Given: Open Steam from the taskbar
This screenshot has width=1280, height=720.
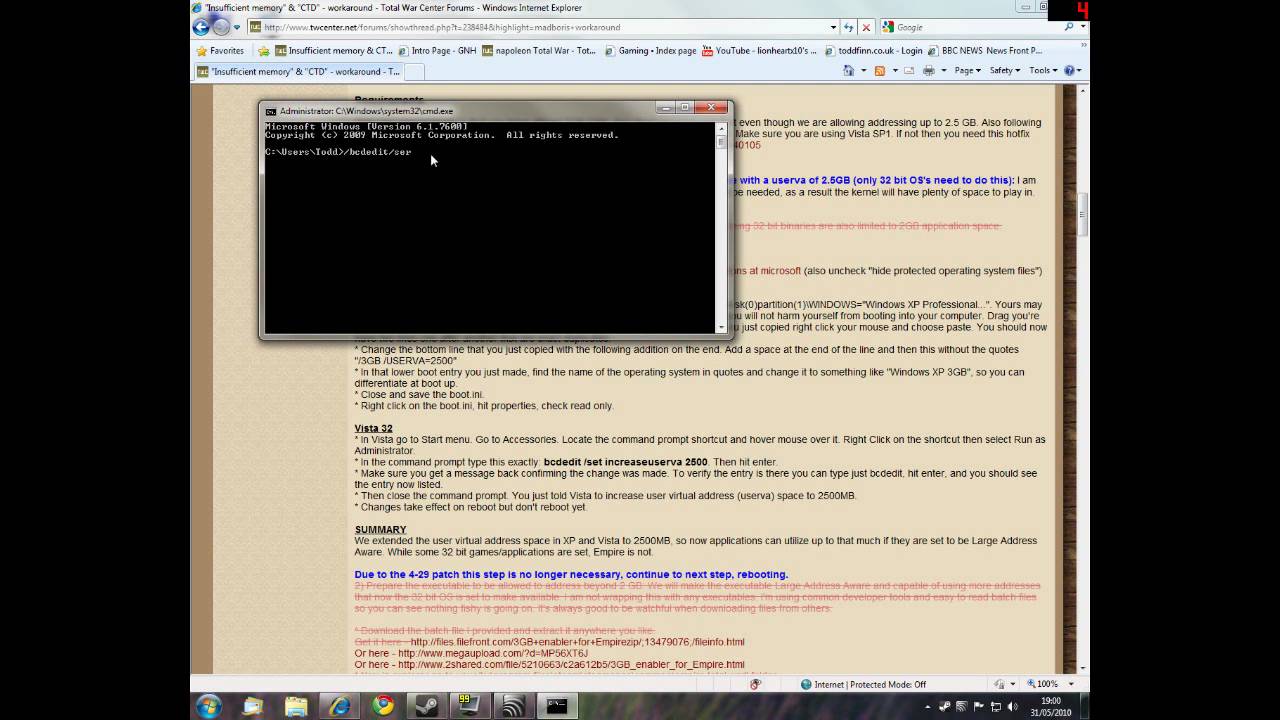Looking at the screenshot, I should click(426, 707).
